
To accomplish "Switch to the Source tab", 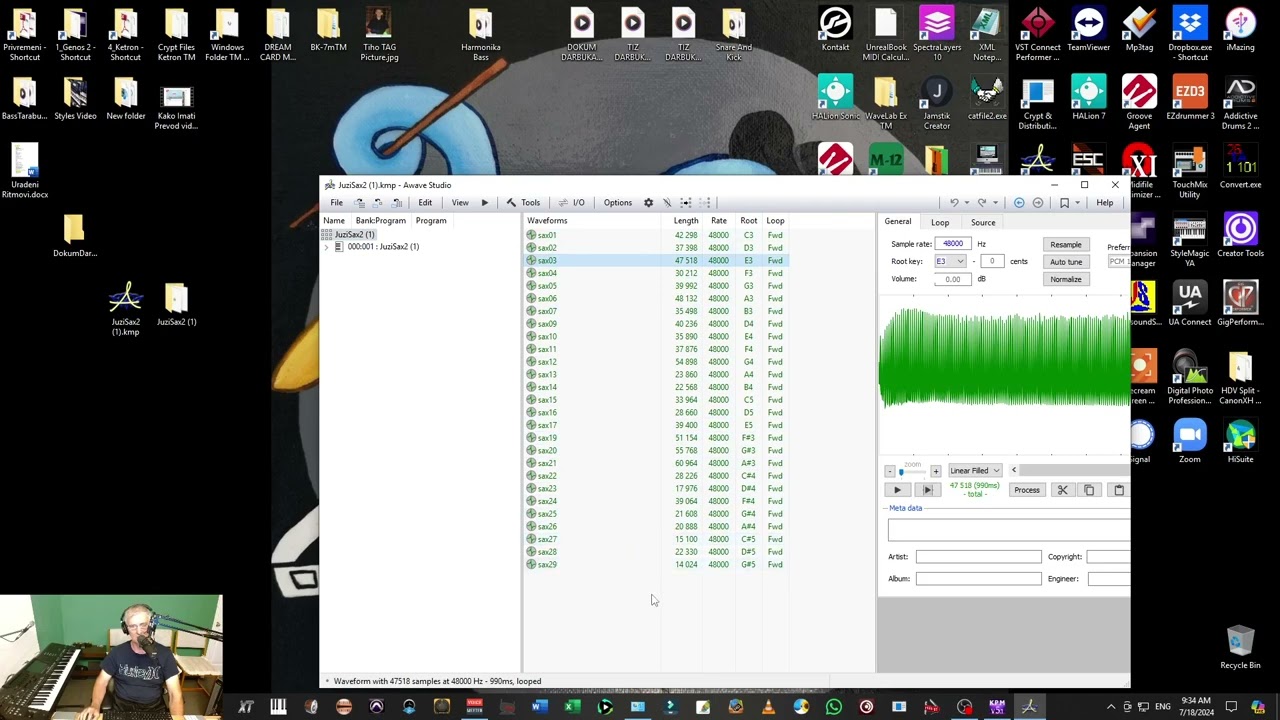I will click(983, 222).
